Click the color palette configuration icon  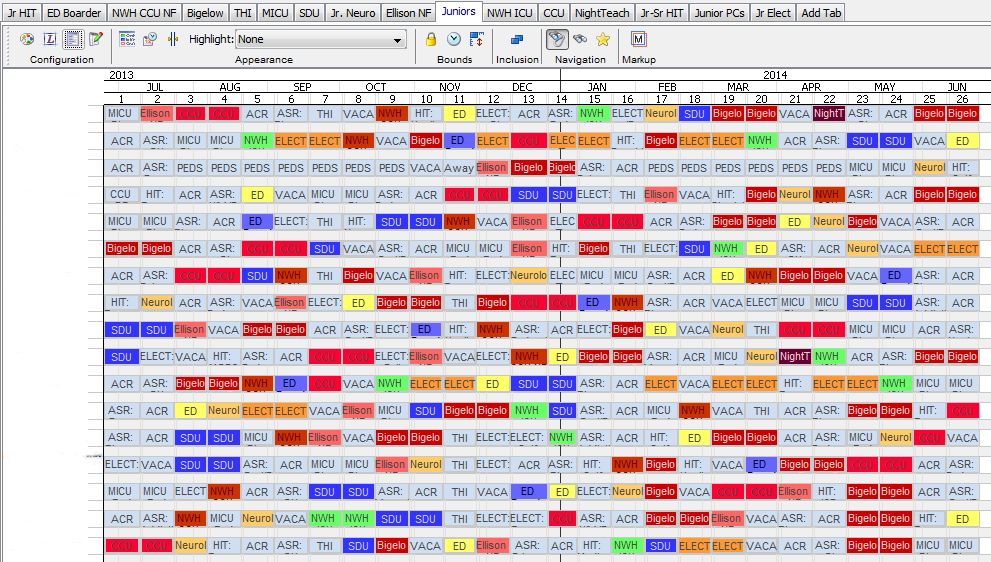coord(27,39)
